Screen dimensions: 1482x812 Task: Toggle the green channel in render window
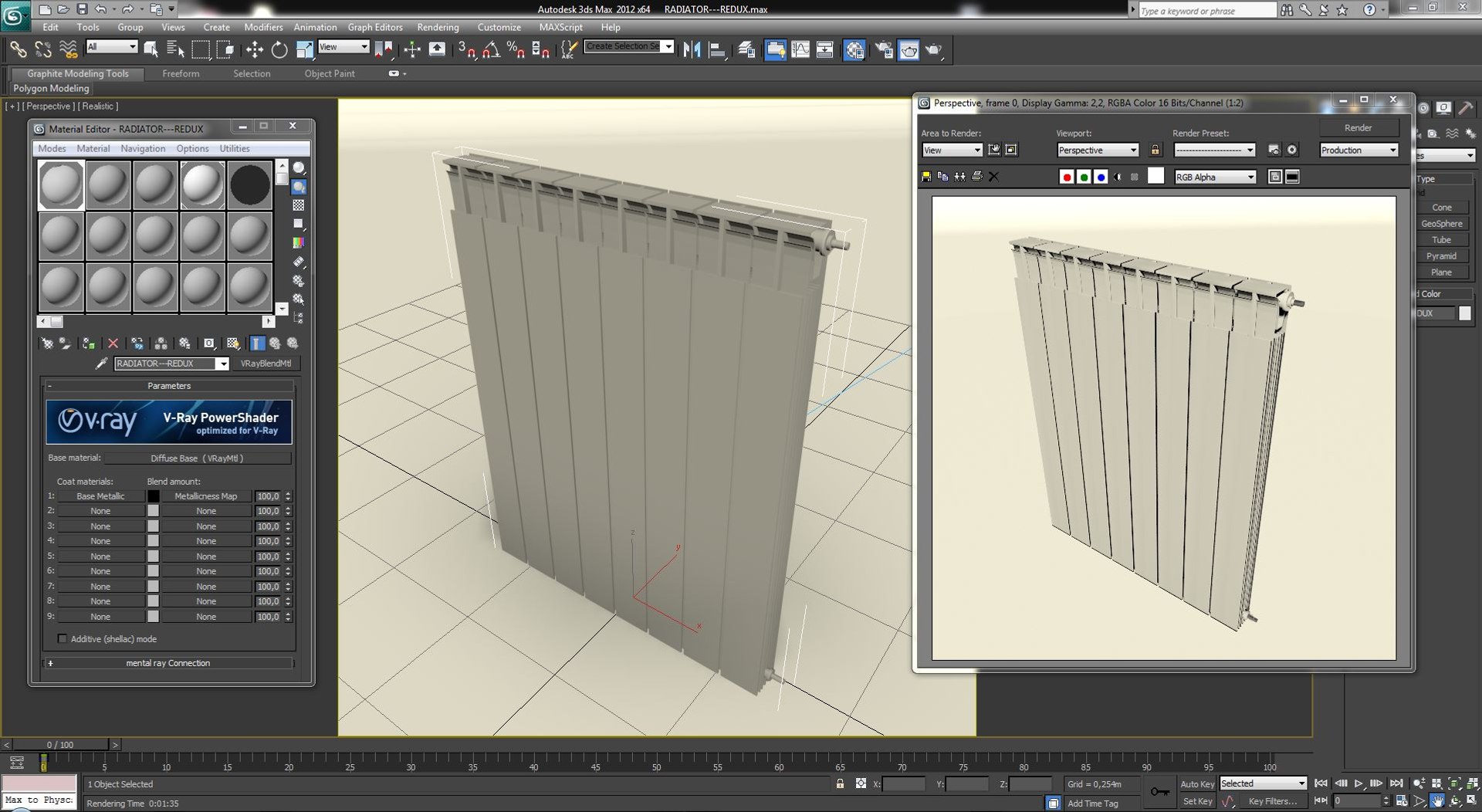1084,177
